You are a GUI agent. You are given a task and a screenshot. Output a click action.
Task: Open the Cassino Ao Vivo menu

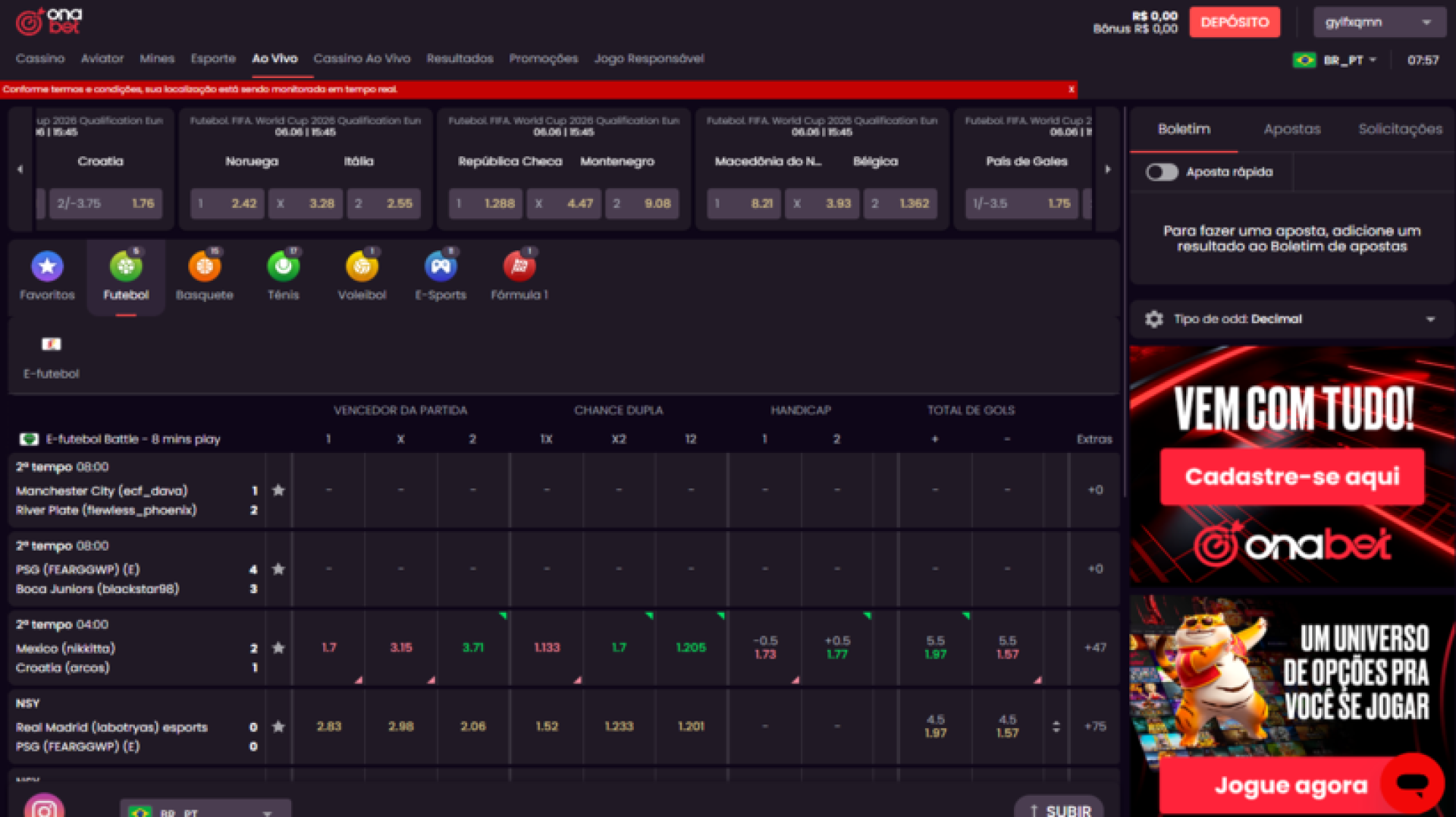(362, 59)
